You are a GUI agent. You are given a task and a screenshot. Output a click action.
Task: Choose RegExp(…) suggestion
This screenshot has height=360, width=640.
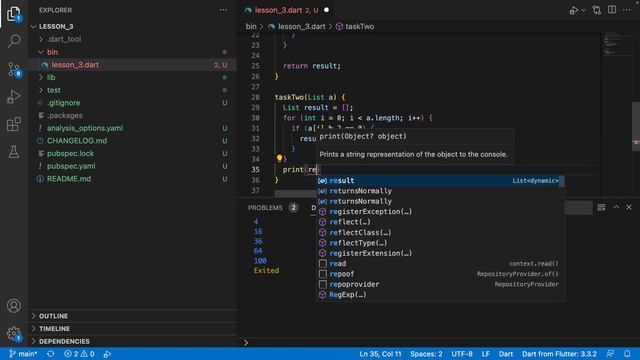(440, 295)
